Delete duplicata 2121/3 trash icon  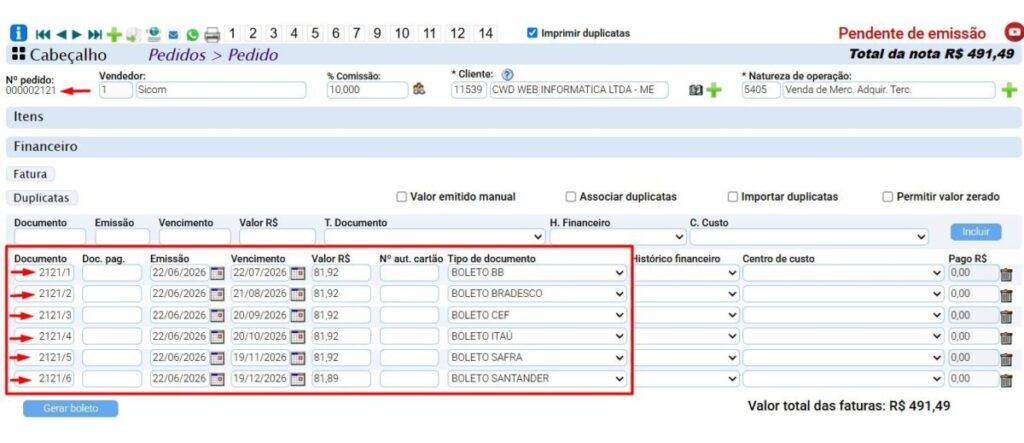[x=1006, y=316]
